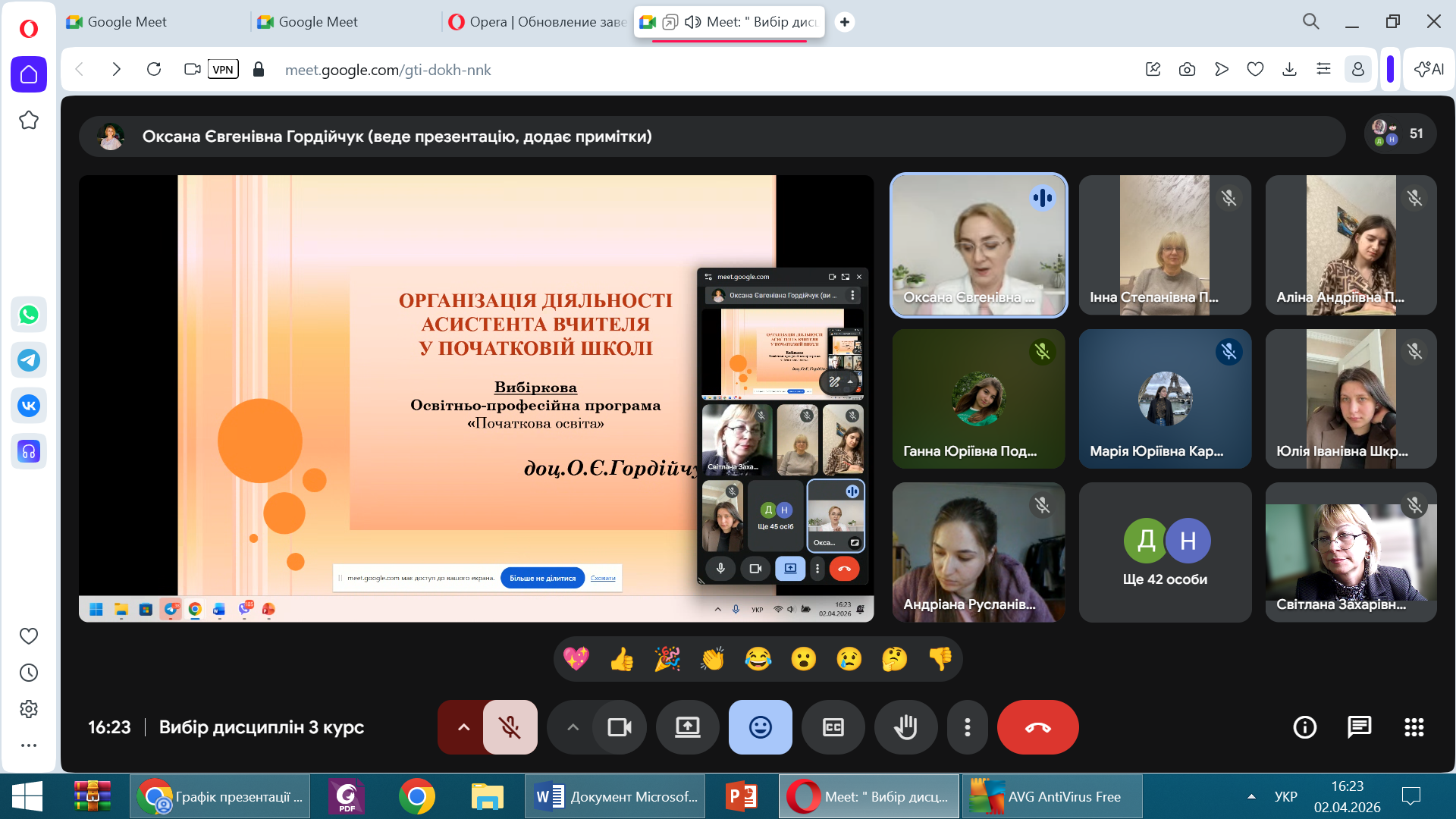Open the in-call chat panel

[x=1360, y=727]
